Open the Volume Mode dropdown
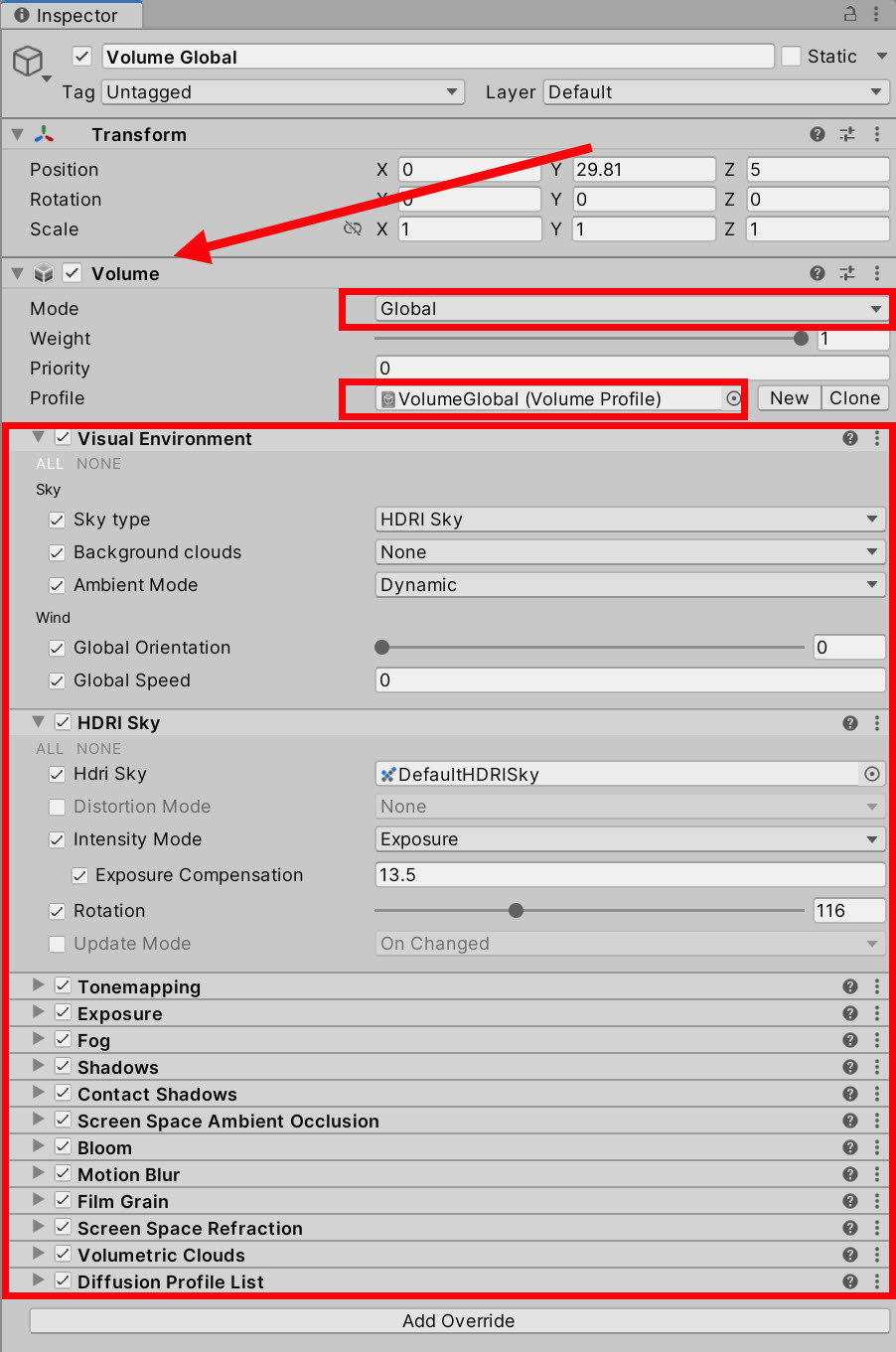This screenshot has width=896, height=1352. tap(632, 309)
